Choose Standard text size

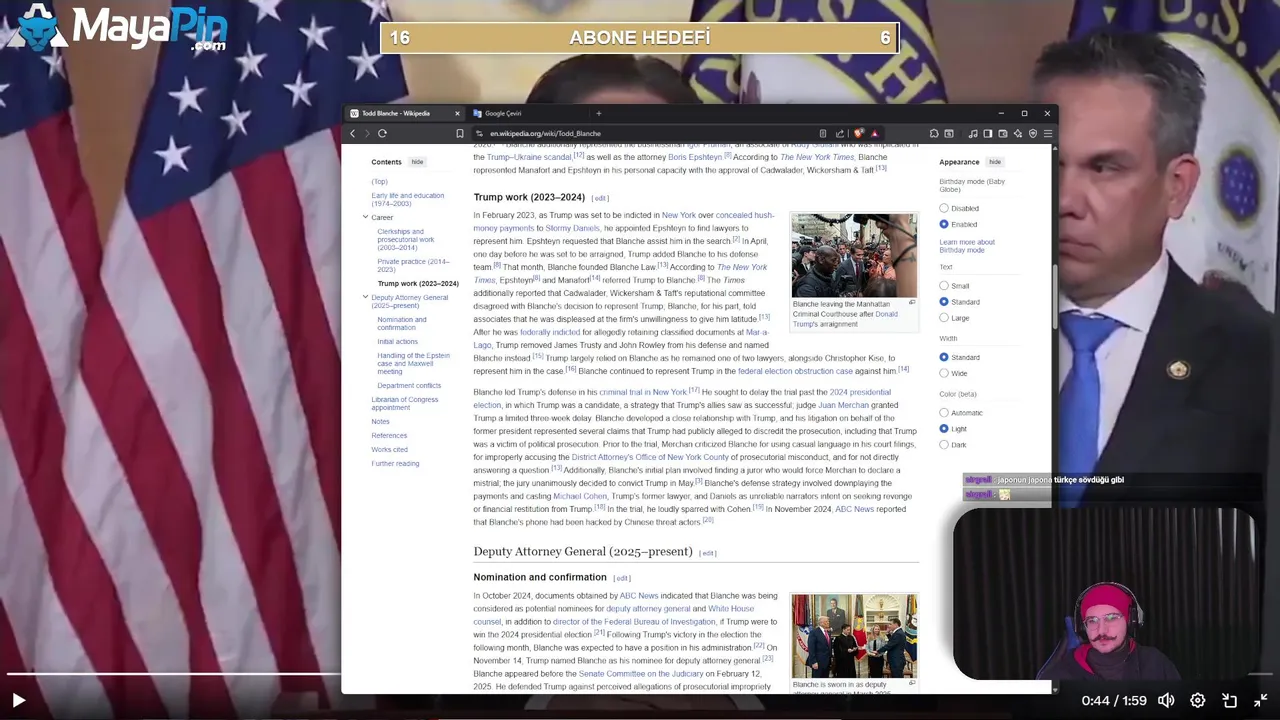click(944, 302)
